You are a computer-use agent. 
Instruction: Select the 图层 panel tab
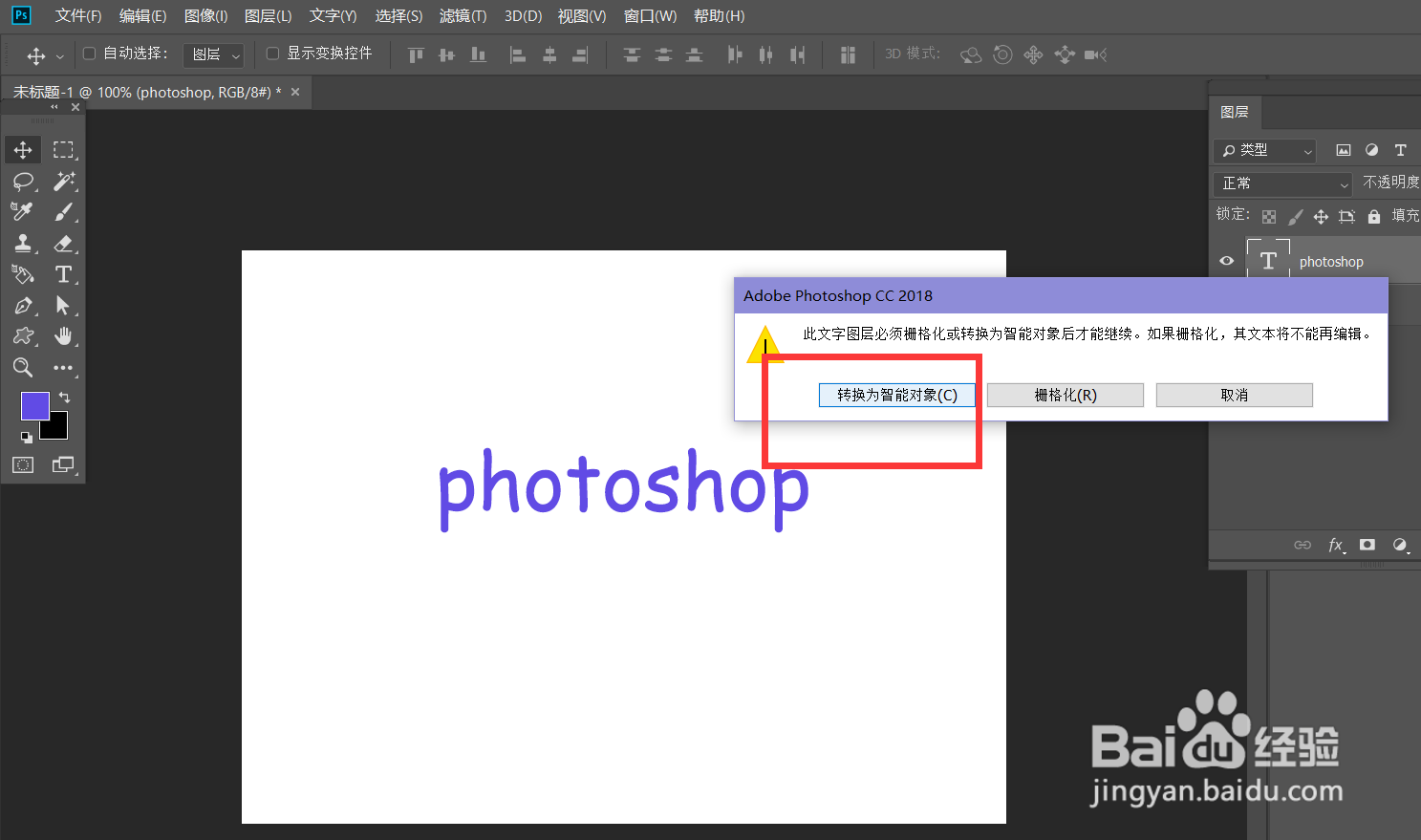[x=1235, y=112]
